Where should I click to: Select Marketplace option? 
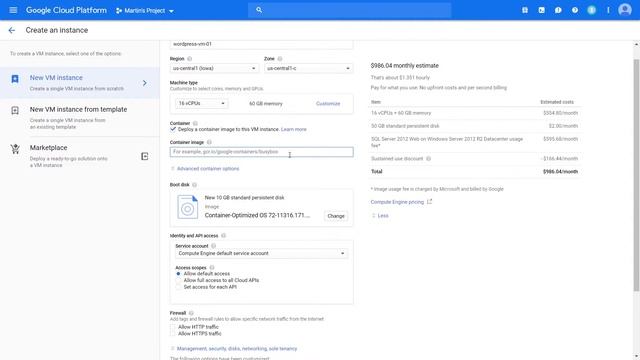tap(80, 156)
